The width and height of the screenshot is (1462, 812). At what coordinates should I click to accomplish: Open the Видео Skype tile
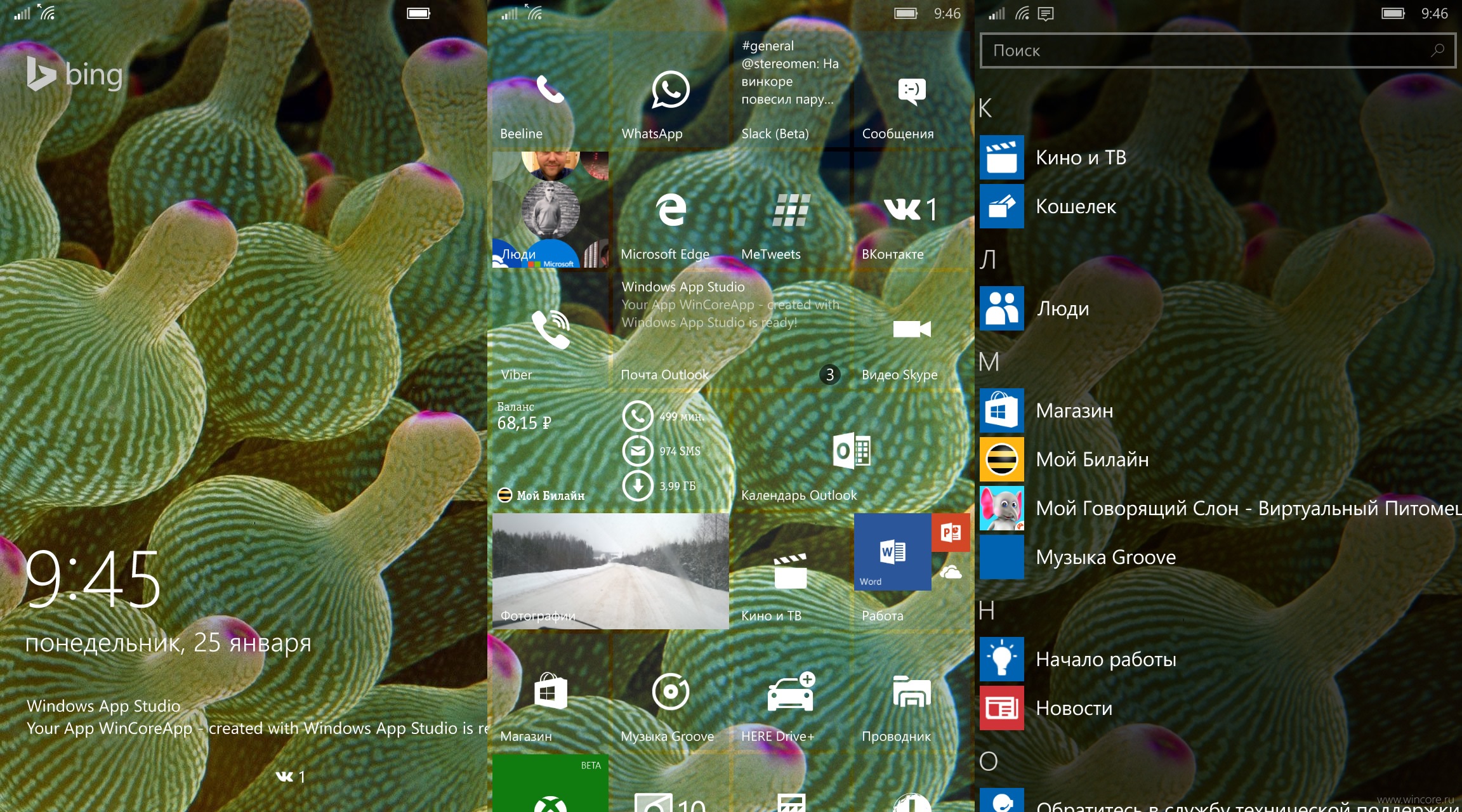pyautogui.click(x=912, y=331)
